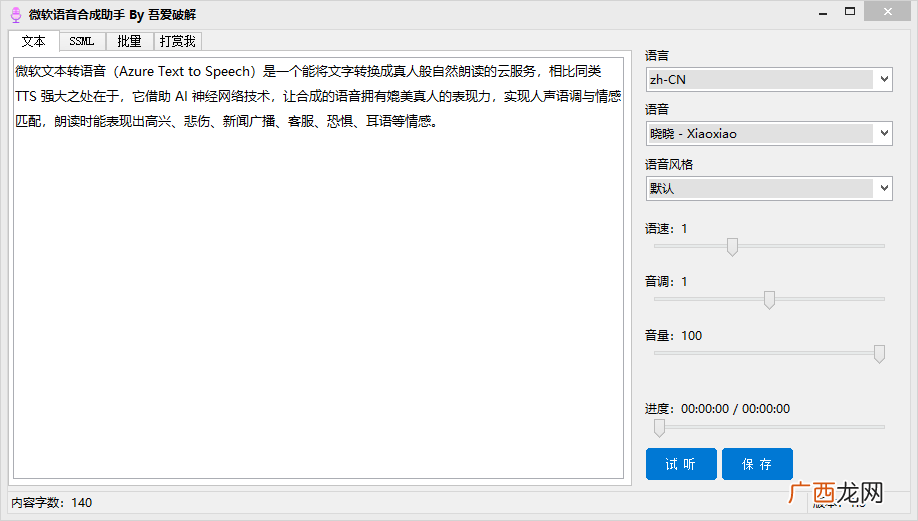Click the 音量 volume slider thumb
Screen dimensions: 918x521
tap(879, 354)
